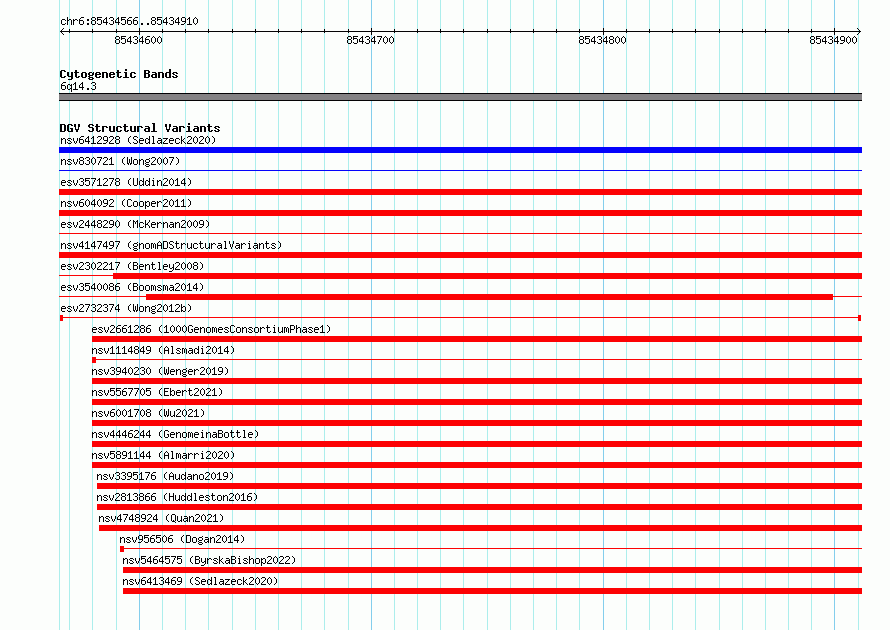890x630 pixels.
Task: Select nsv956506 (Dogan2014) variant label
Action: 182,539
